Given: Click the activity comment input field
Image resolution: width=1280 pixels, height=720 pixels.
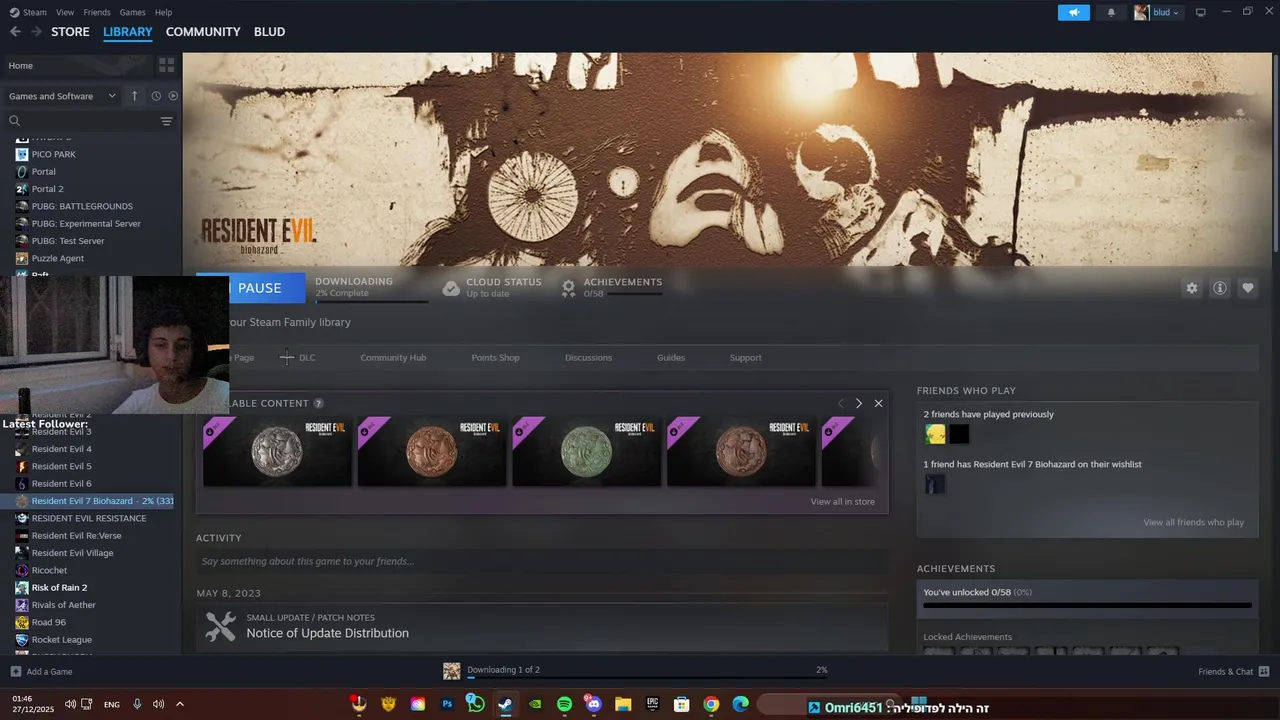Looking at the screenshot, I should tap(541, 561).
